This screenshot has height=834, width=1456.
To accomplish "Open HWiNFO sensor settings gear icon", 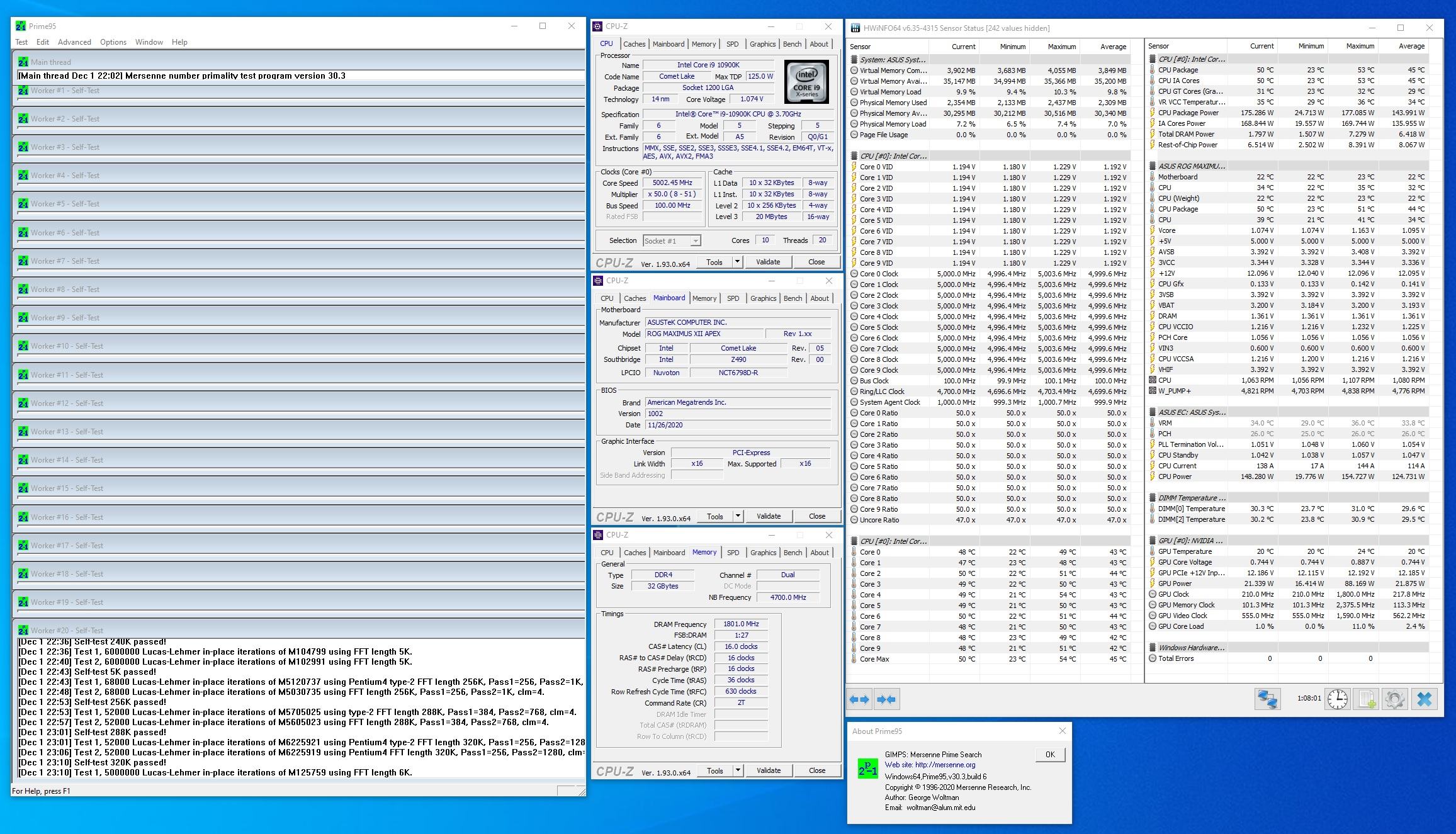I will pos(1394,699).
